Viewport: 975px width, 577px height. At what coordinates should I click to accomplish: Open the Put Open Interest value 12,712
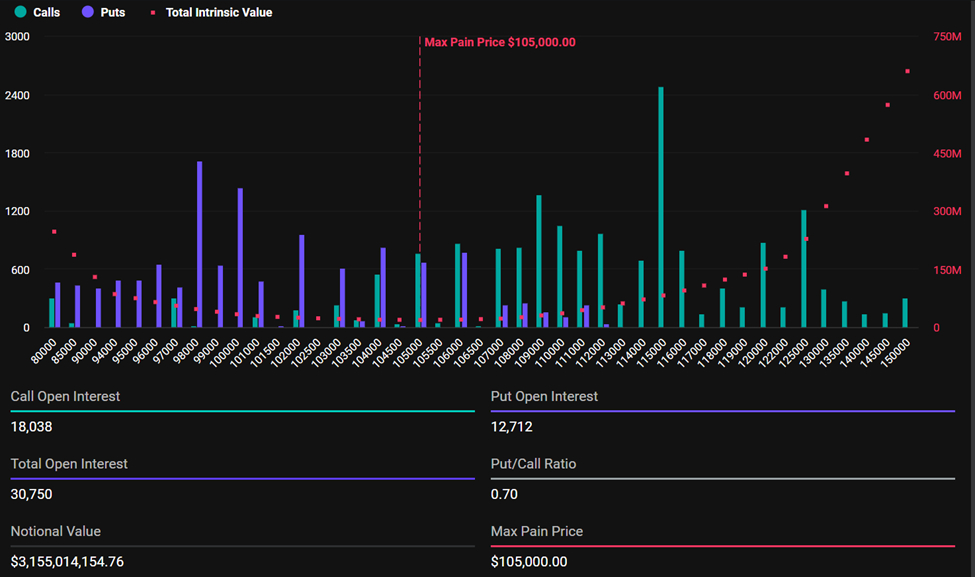(x=514, y=425)
